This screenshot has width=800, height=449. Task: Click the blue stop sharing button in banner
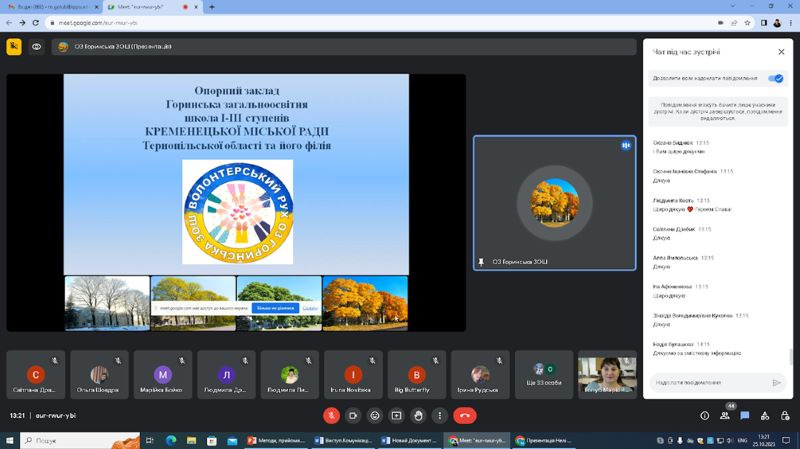tap(275, 308)
